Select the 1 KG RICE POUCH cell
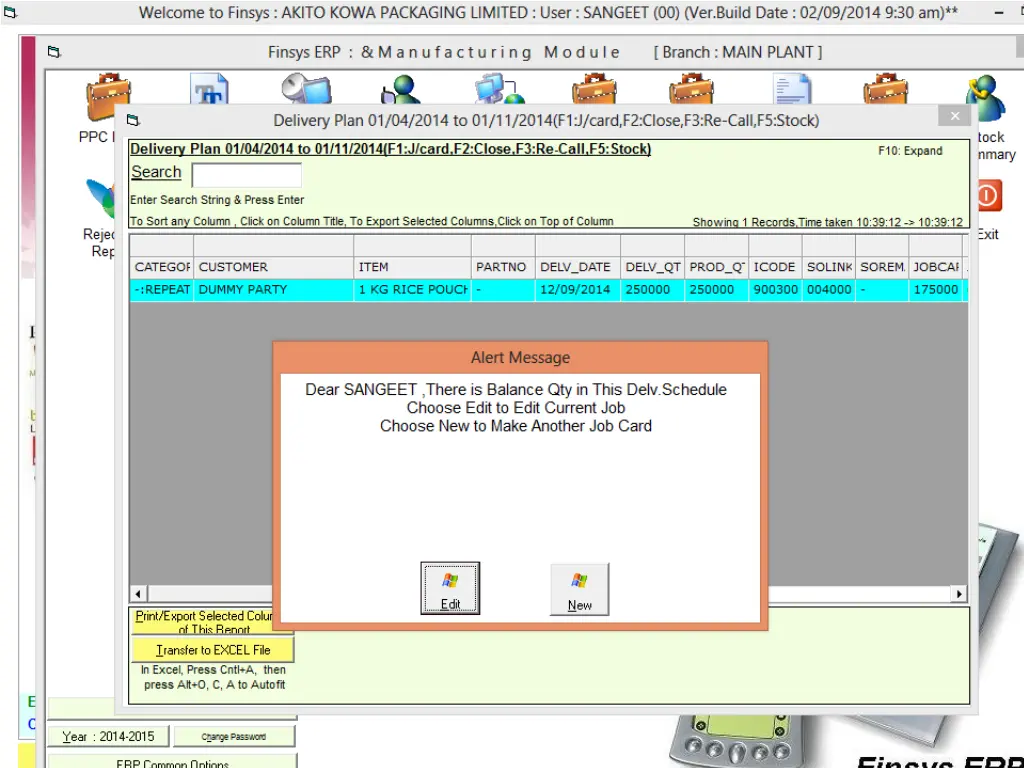The width and height of the screenshot is (1024, 768). [x=412, y=290]
